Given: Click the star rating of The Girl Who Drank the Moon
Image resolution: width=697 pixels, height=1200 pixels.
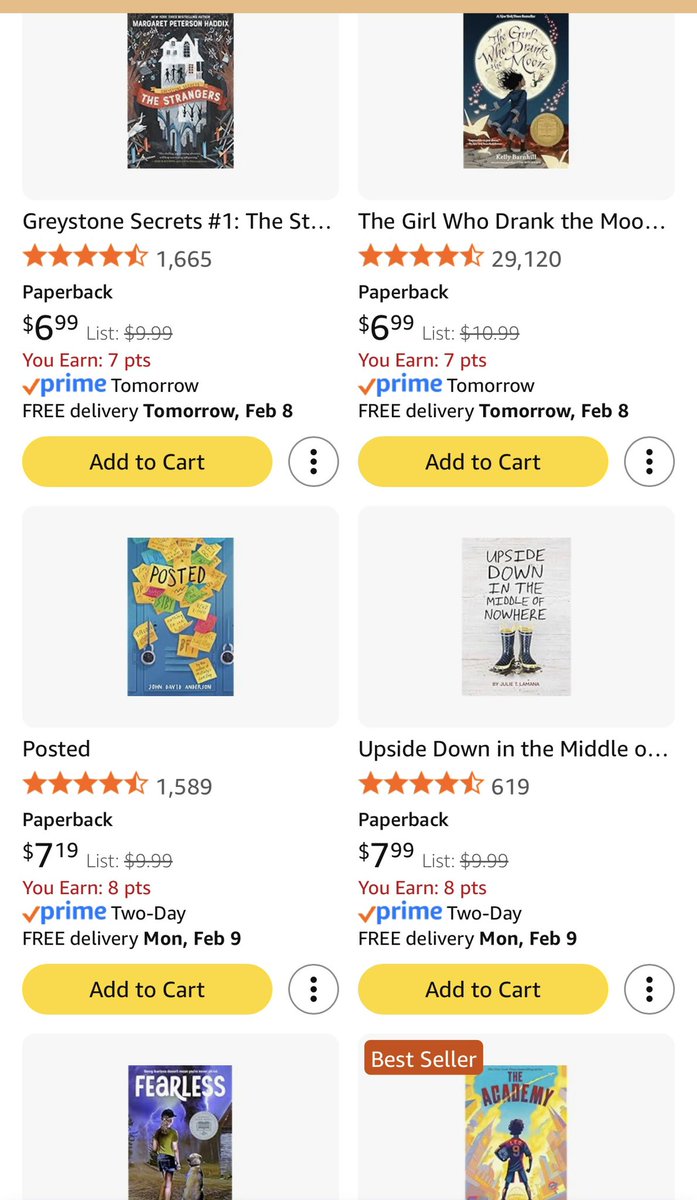Looking at the screenshot, I should pos(421,258).
